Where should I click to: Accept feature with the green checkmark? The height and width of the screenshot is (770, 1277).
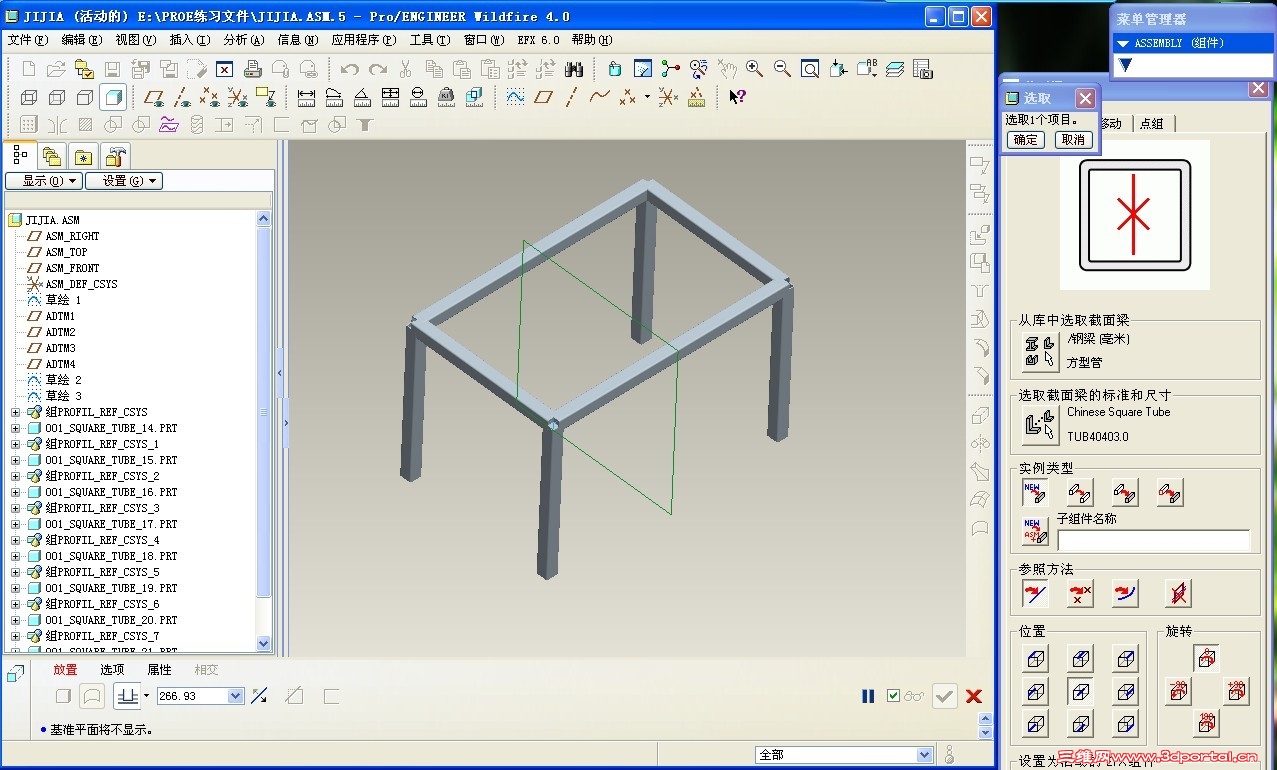pos(945,696)
